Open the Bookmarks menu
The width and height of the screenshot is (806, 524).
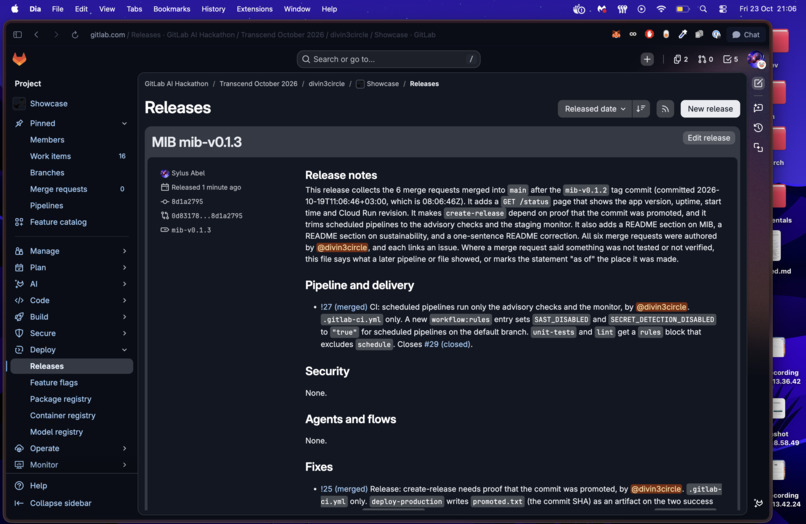pyautogui.click(x=172, y=9)
